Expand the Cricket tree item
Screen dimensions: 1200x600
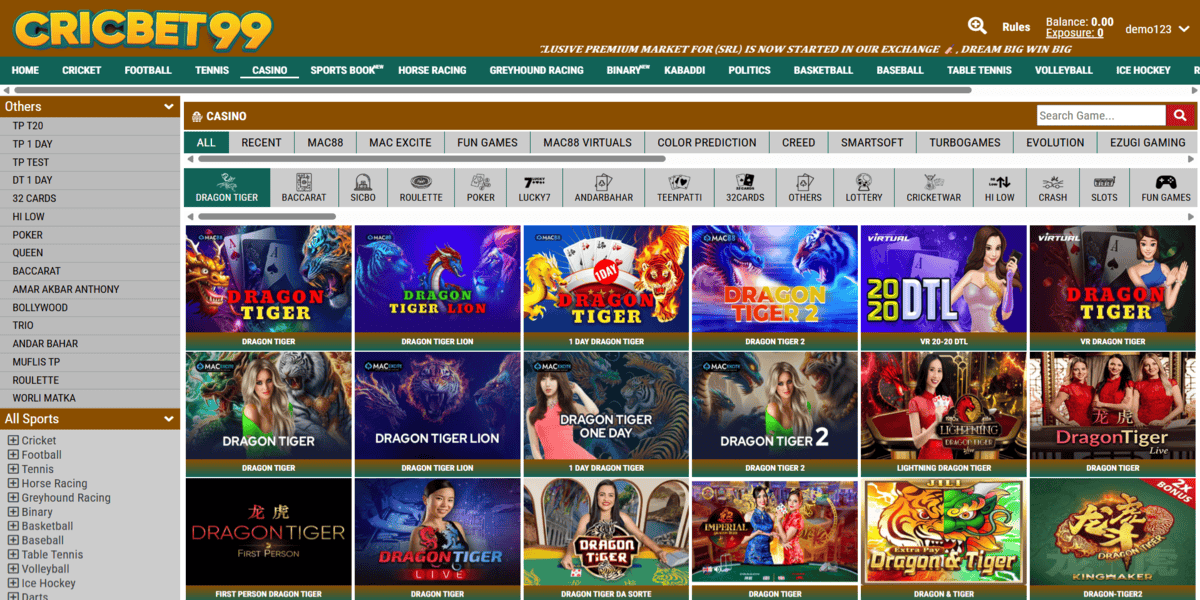[13, 441]
